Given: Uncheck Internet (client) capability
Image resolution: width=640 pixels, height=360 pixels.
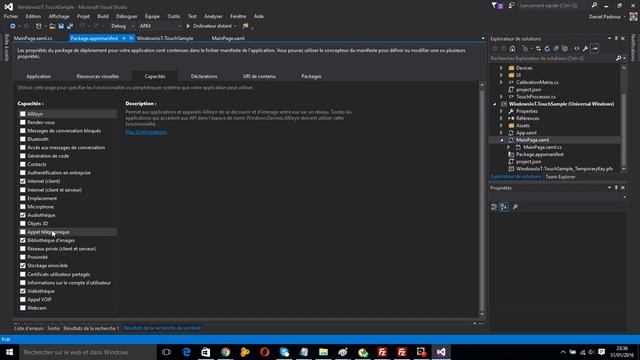Looking at the screenshot, I should (x=23, y=181).
